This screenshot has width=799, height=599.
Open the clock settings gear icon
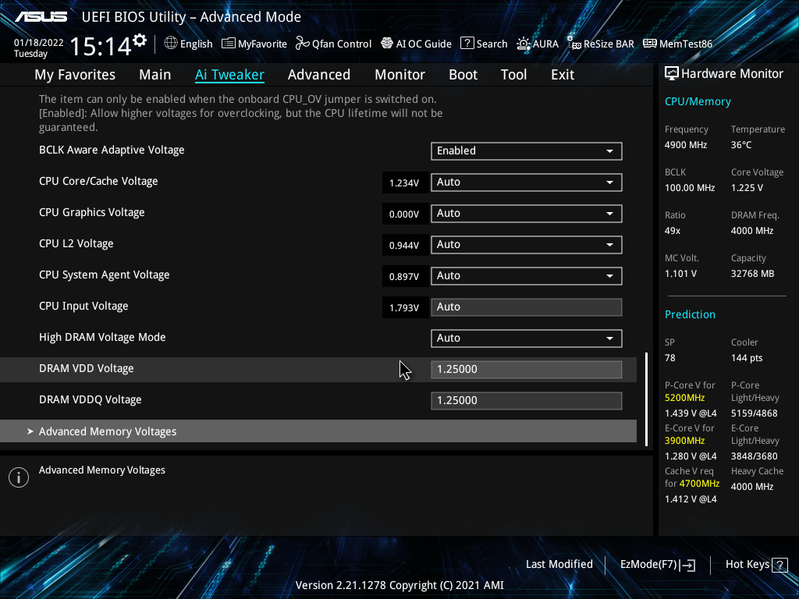point(140,40)
